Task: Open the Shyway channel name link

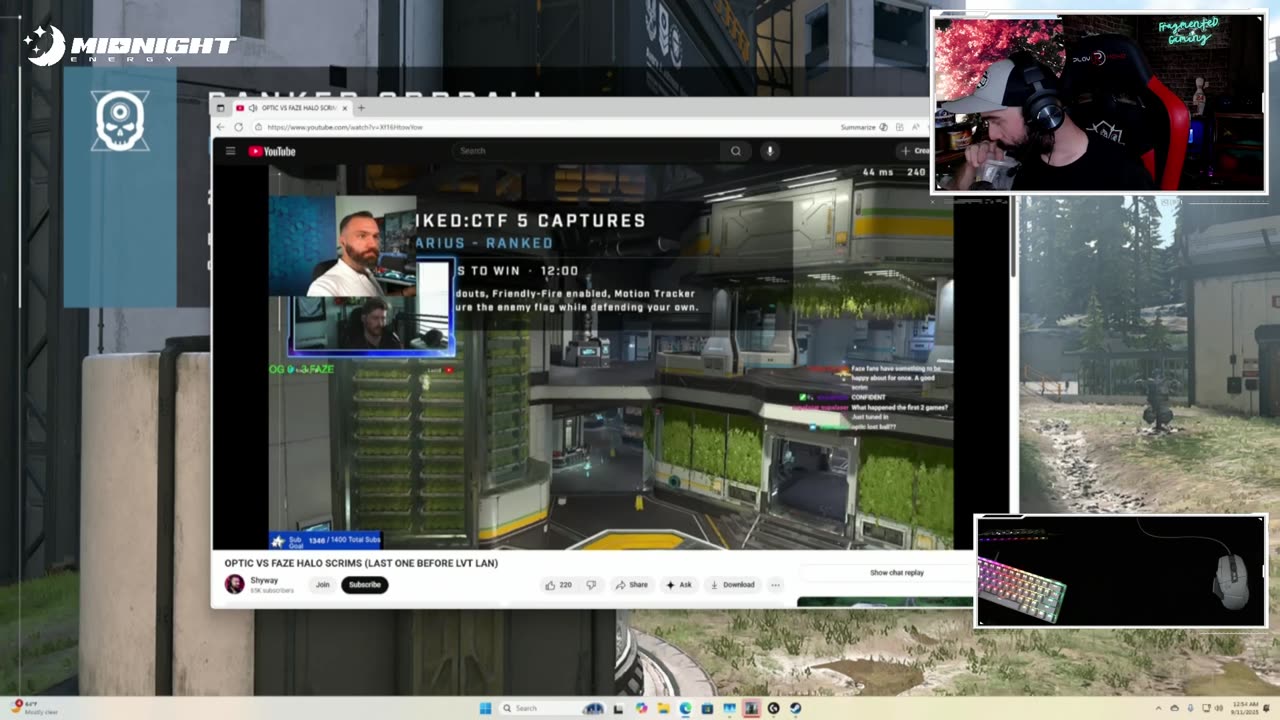Action: [x=264, y=581]
